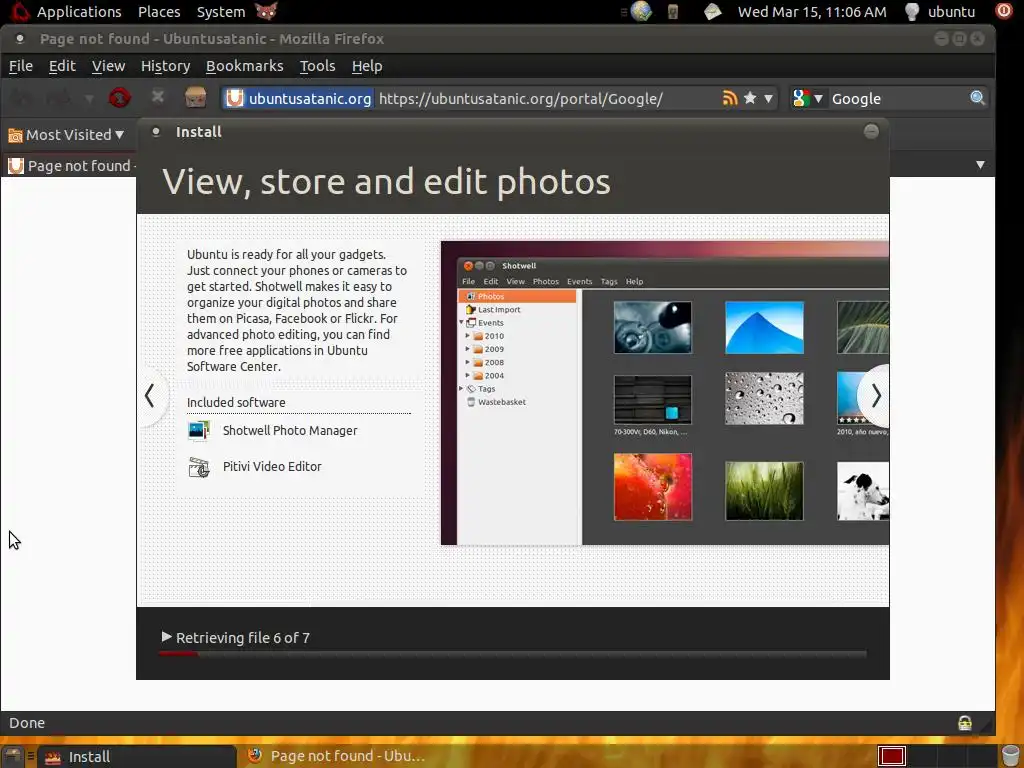Select Last Import in Shotwell sidebar
Screen dimensions: 1024x768
coord(498,310)
